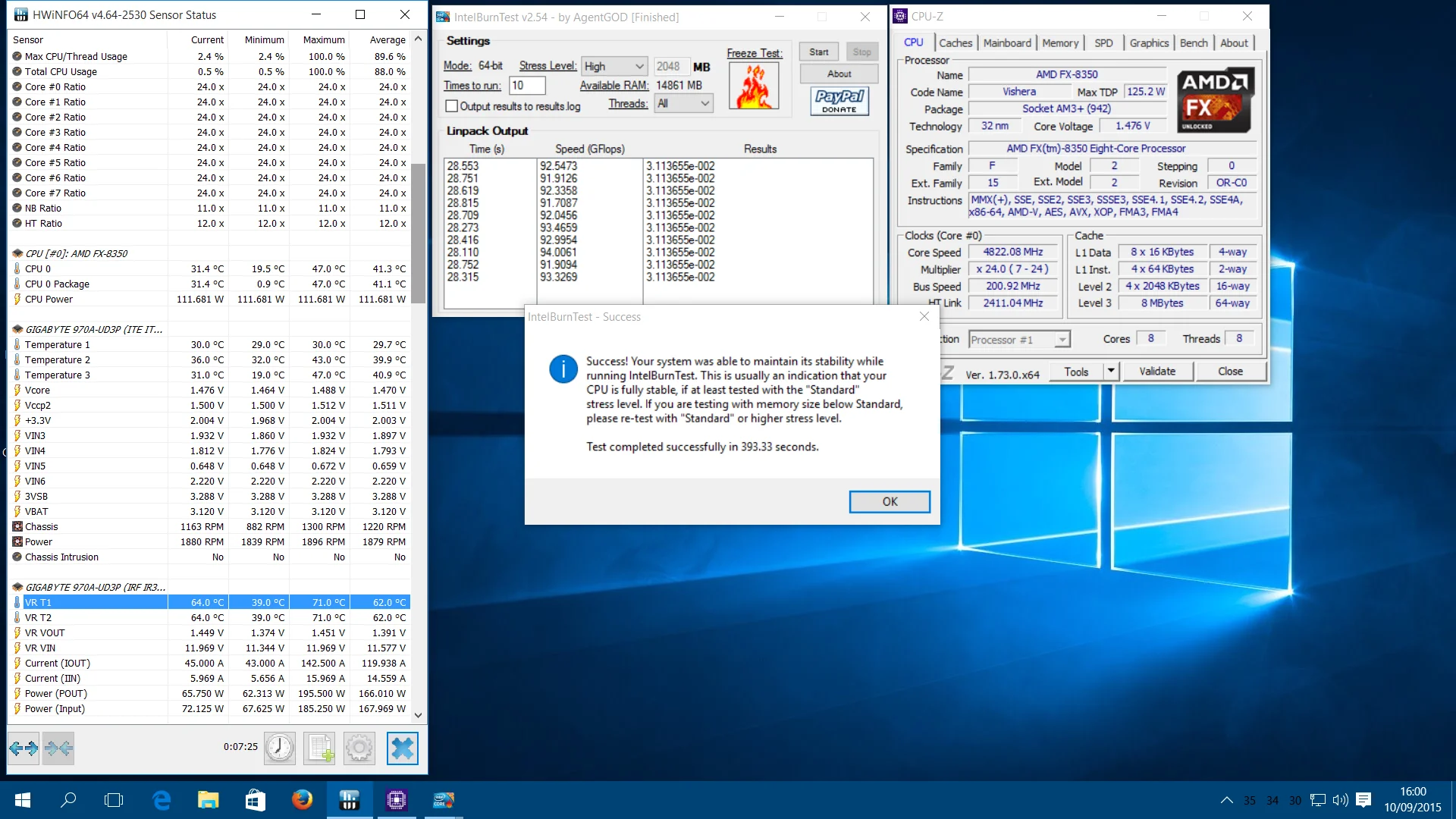Open Action Center notification icon
Screen dimensions: 1456x819
(x=1363, y=800)
